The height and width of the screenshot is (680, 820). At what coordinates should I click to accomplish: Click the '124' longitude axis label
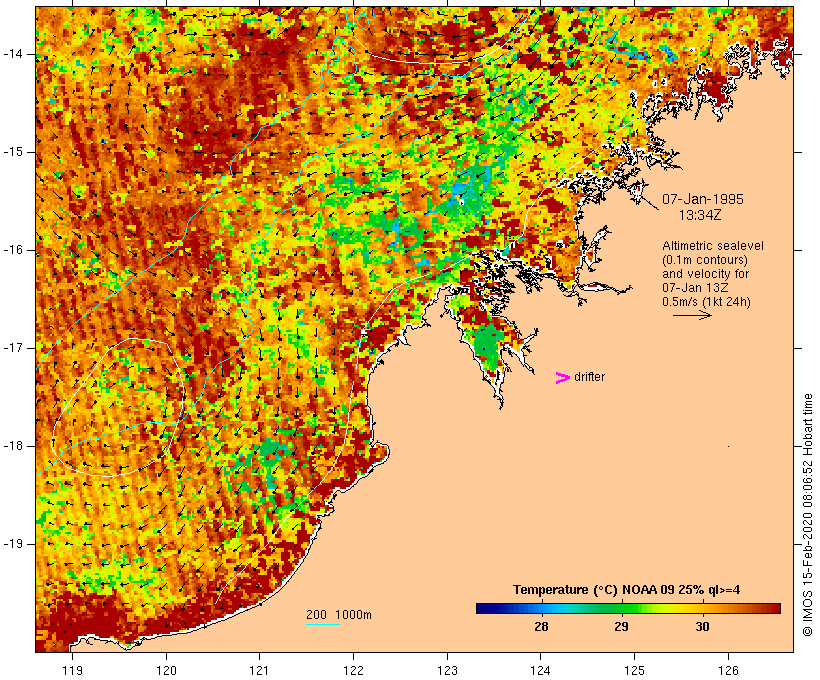541,670
